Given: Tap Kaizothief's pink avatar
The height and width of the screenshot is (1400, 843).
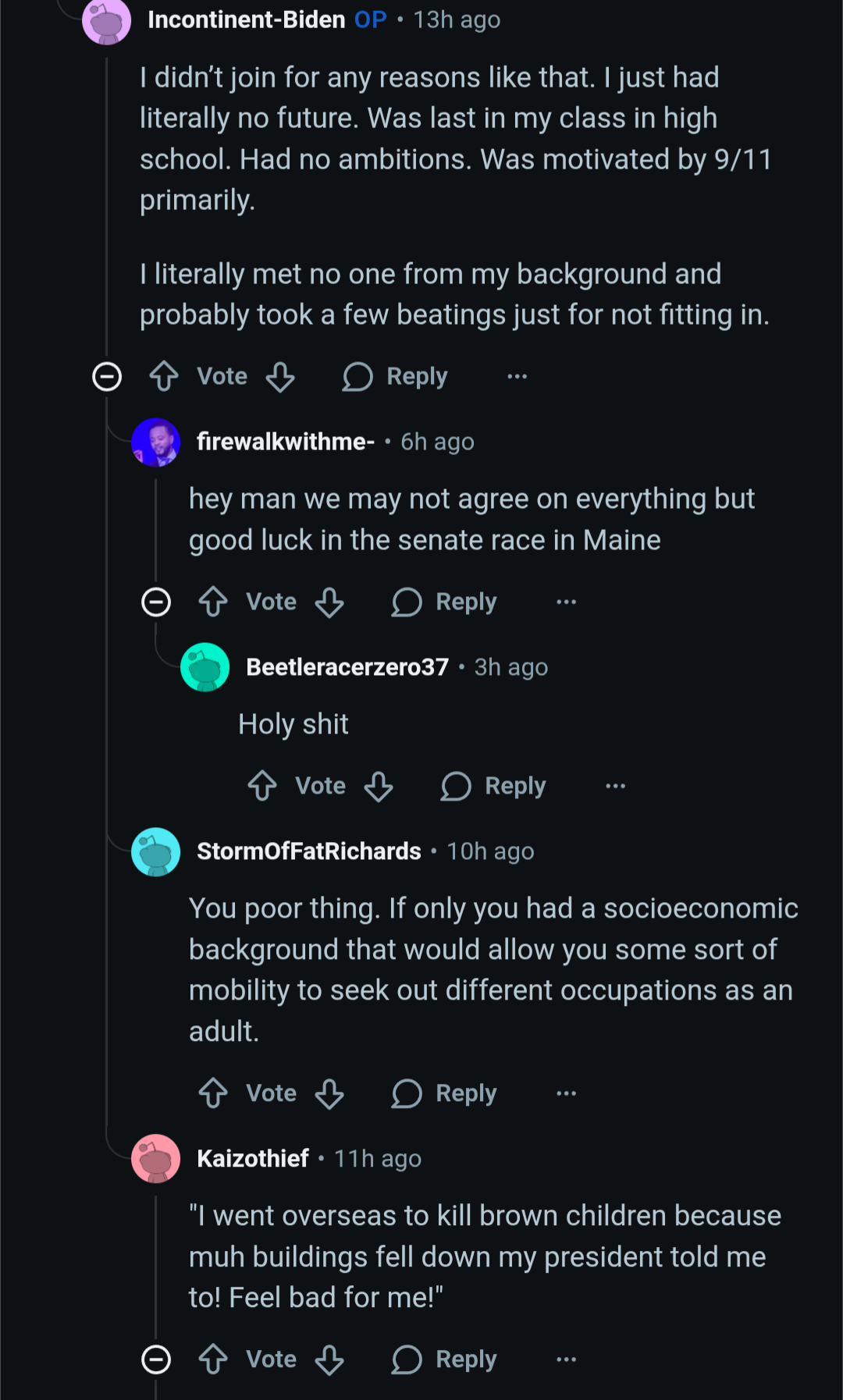Looking at the screenshot, I should 156,1158.
